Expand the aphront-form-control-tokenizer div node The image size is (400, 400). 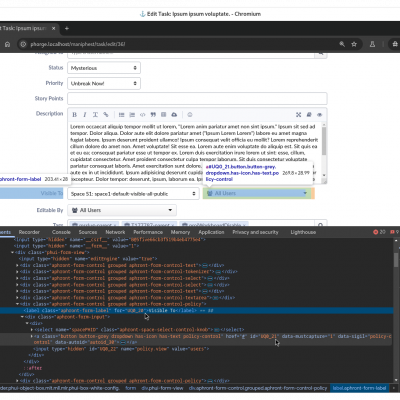click(17, 272)
